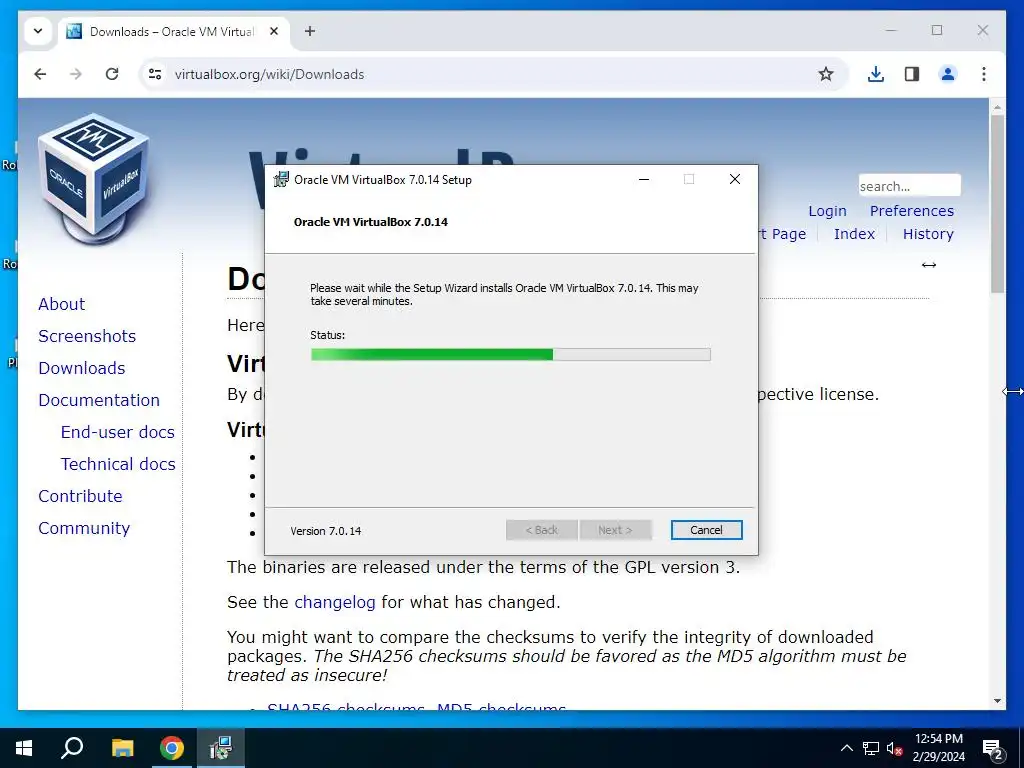Select the VirtualBox installer taskbar icon

point(221,748)
